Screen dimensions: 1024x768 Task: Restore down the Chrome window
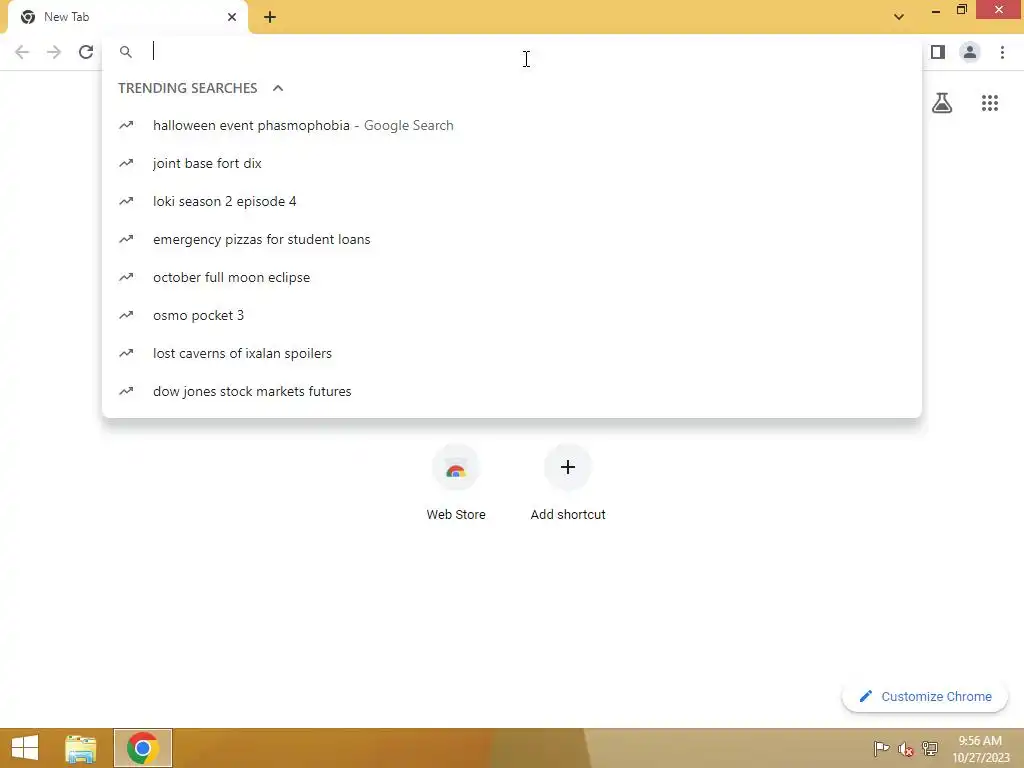tap(961, 10)
